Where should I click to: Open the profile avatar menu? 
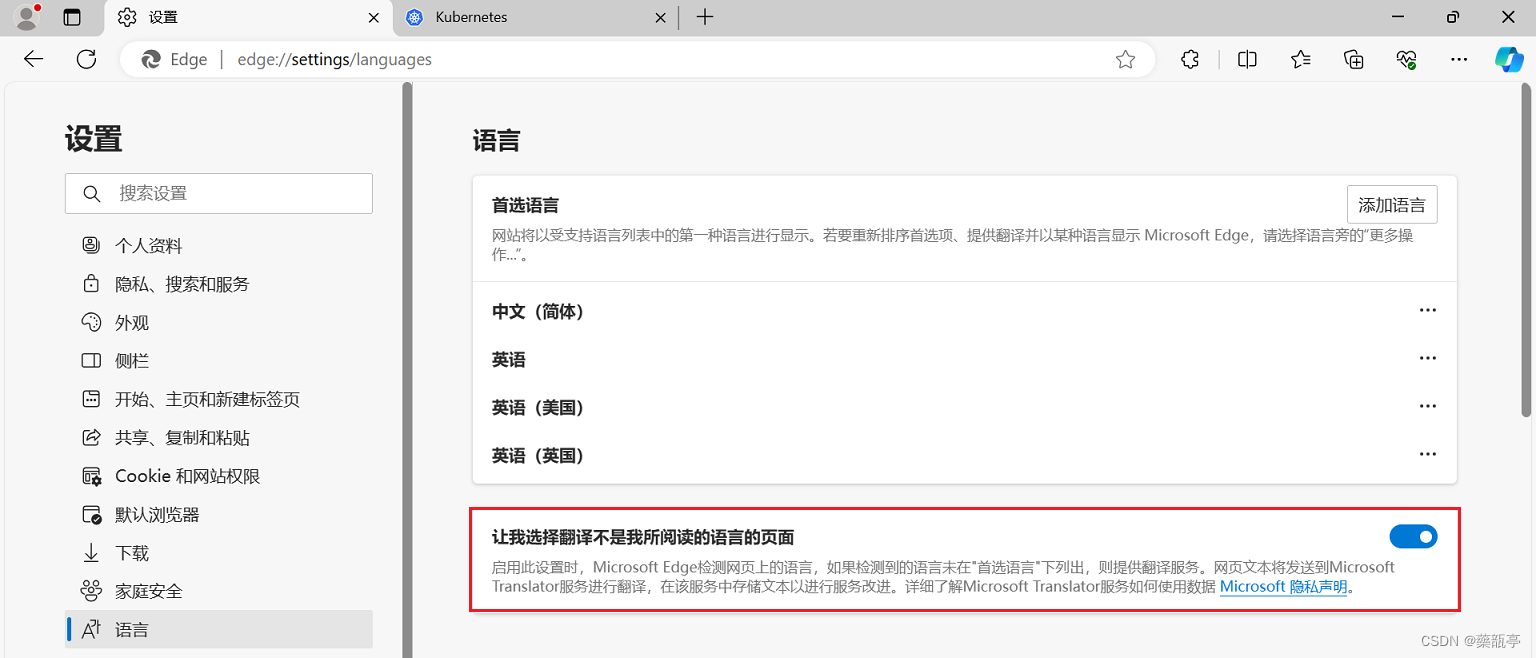(27, 17)
